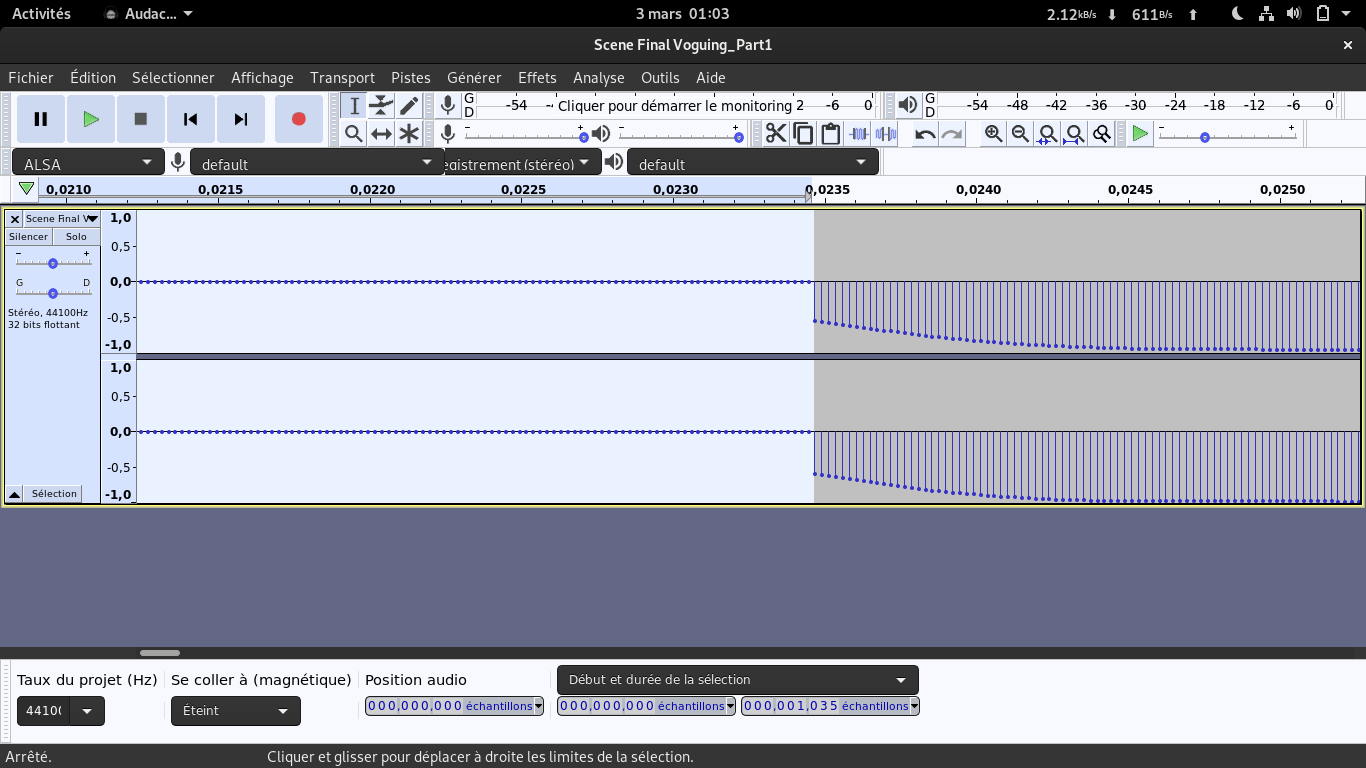This screenshot has height=768, width=1366.
Task: Click the Zoom In magnifier icon
Action: click(993, 134)
